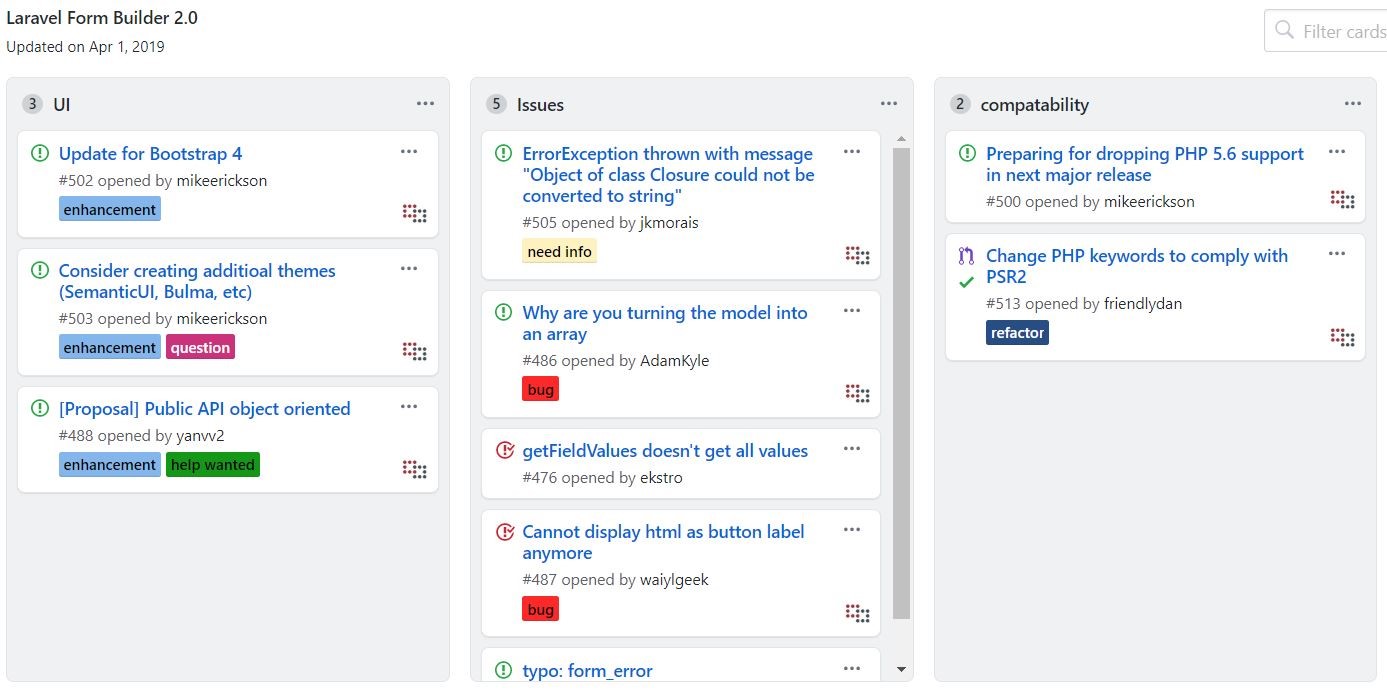1387x694 pixels.
Task: Open compatability column three-dot menu
Action: coord(1353,104)
